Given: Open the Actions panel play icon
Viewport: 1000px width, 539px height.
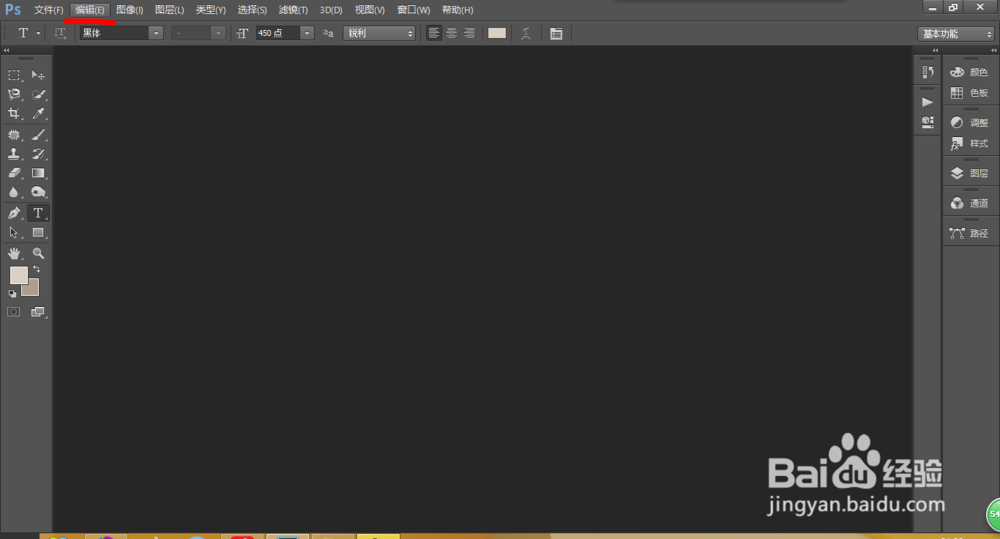Looking at the screenshot, I should pos(927,102).
